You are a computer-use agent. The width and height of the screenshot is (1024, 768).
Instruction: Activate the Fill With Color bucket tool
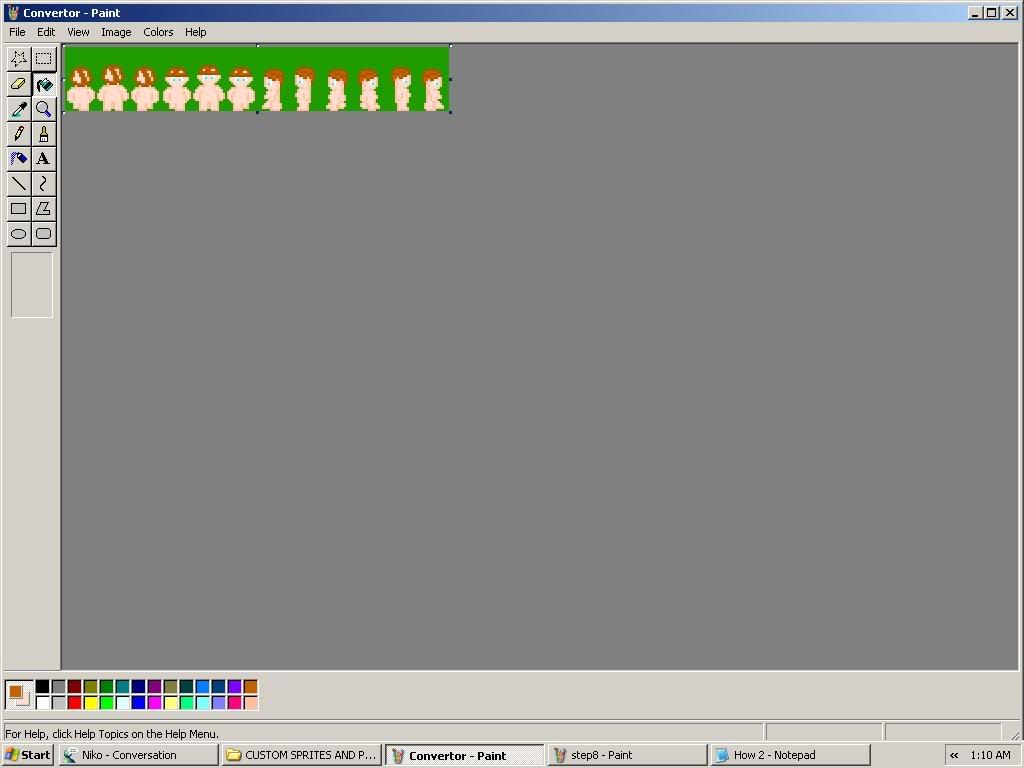coord(44,84)
